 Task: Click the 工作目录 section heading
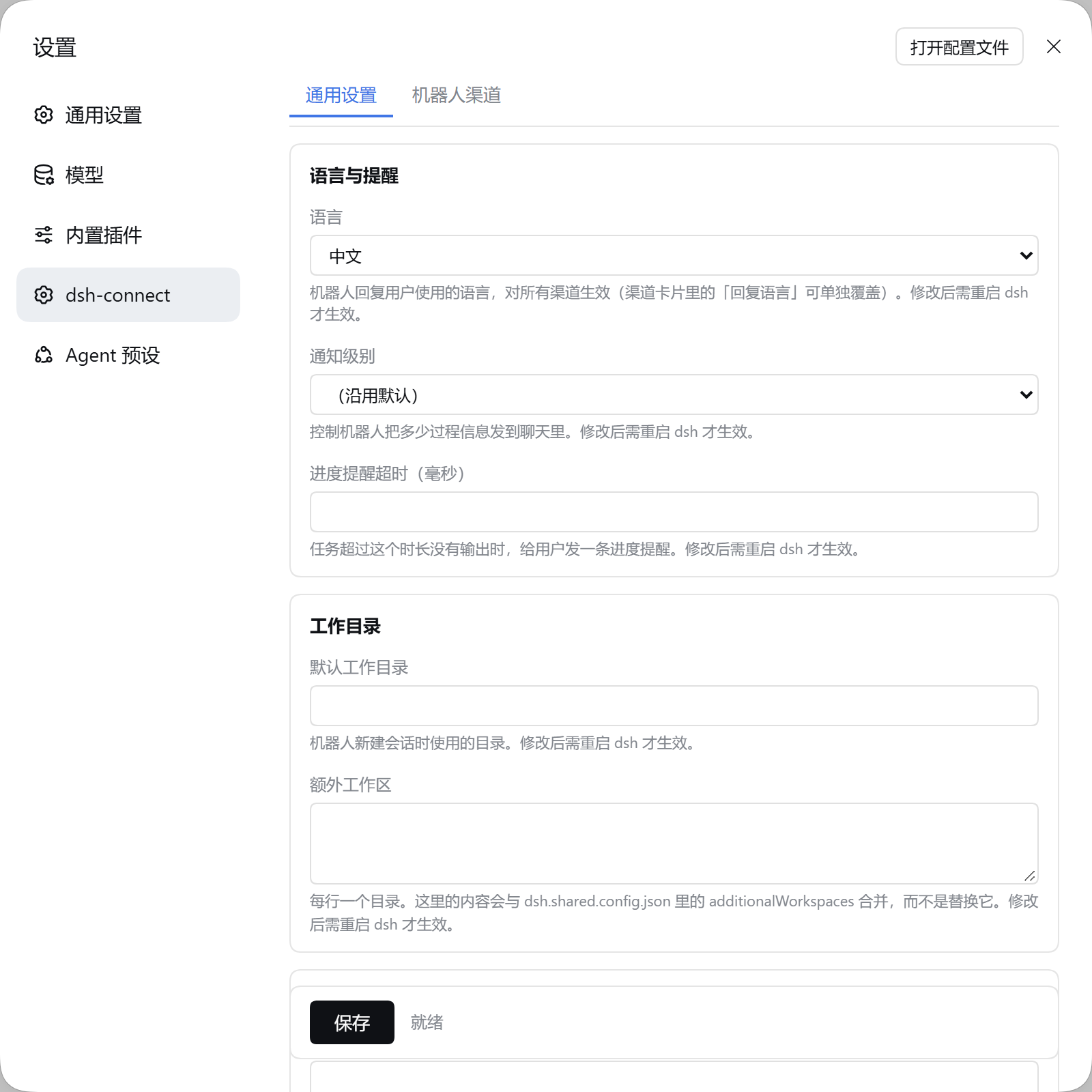[x=345, y=626]
